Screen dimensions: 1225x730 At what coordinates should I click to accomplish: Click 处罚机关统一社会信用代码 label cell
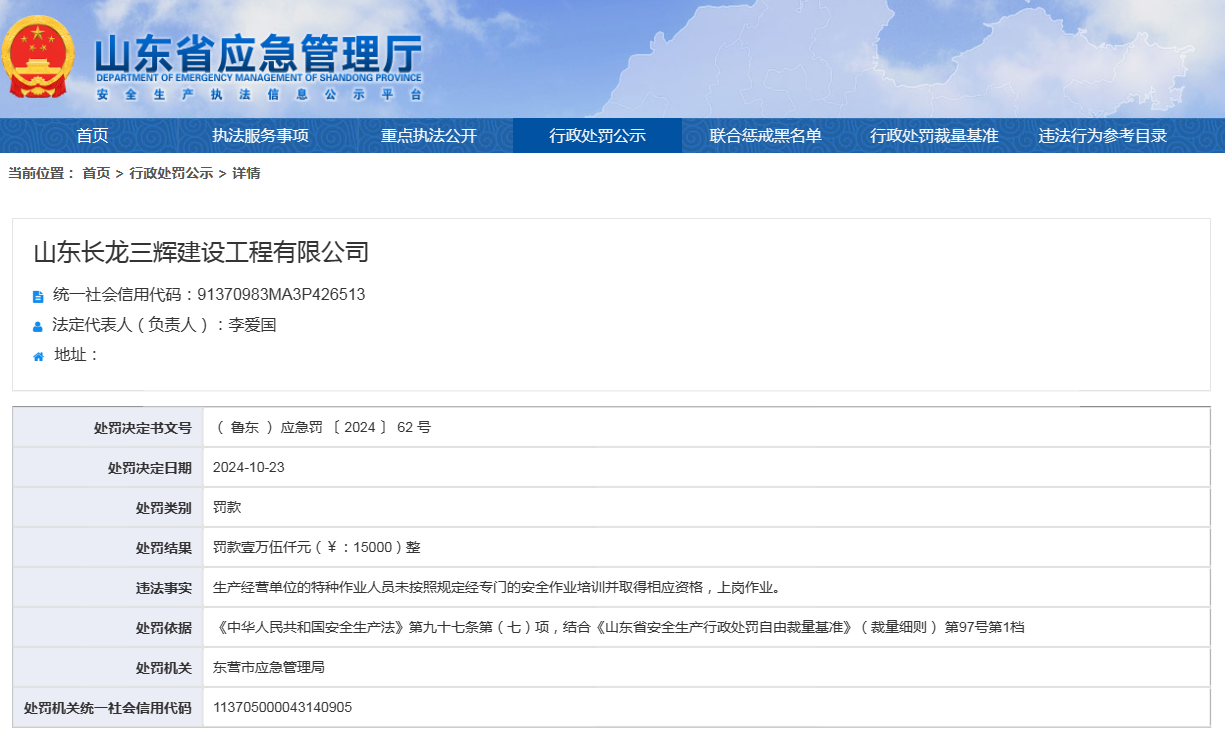pyautogui.click(x=108, y=707)
